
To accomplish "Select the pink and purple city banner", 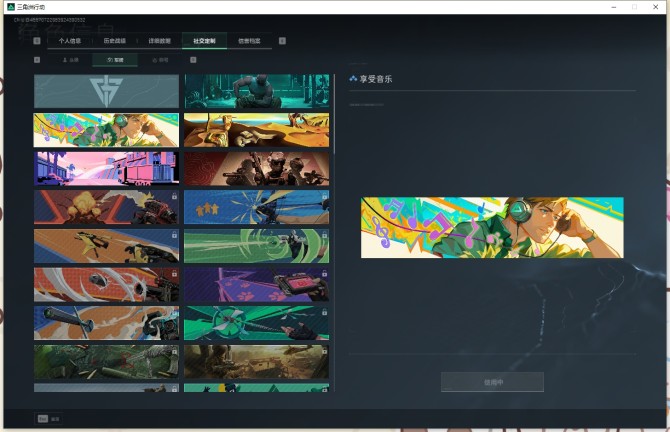I will 106,169.
